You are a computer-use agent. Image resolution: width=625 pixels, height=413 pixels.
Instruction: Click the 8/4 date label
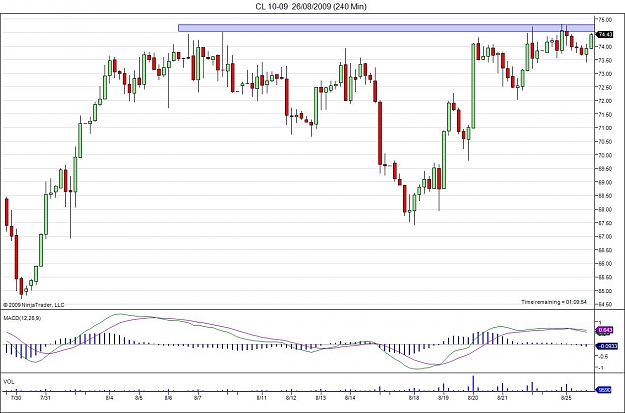click(109, 398)
